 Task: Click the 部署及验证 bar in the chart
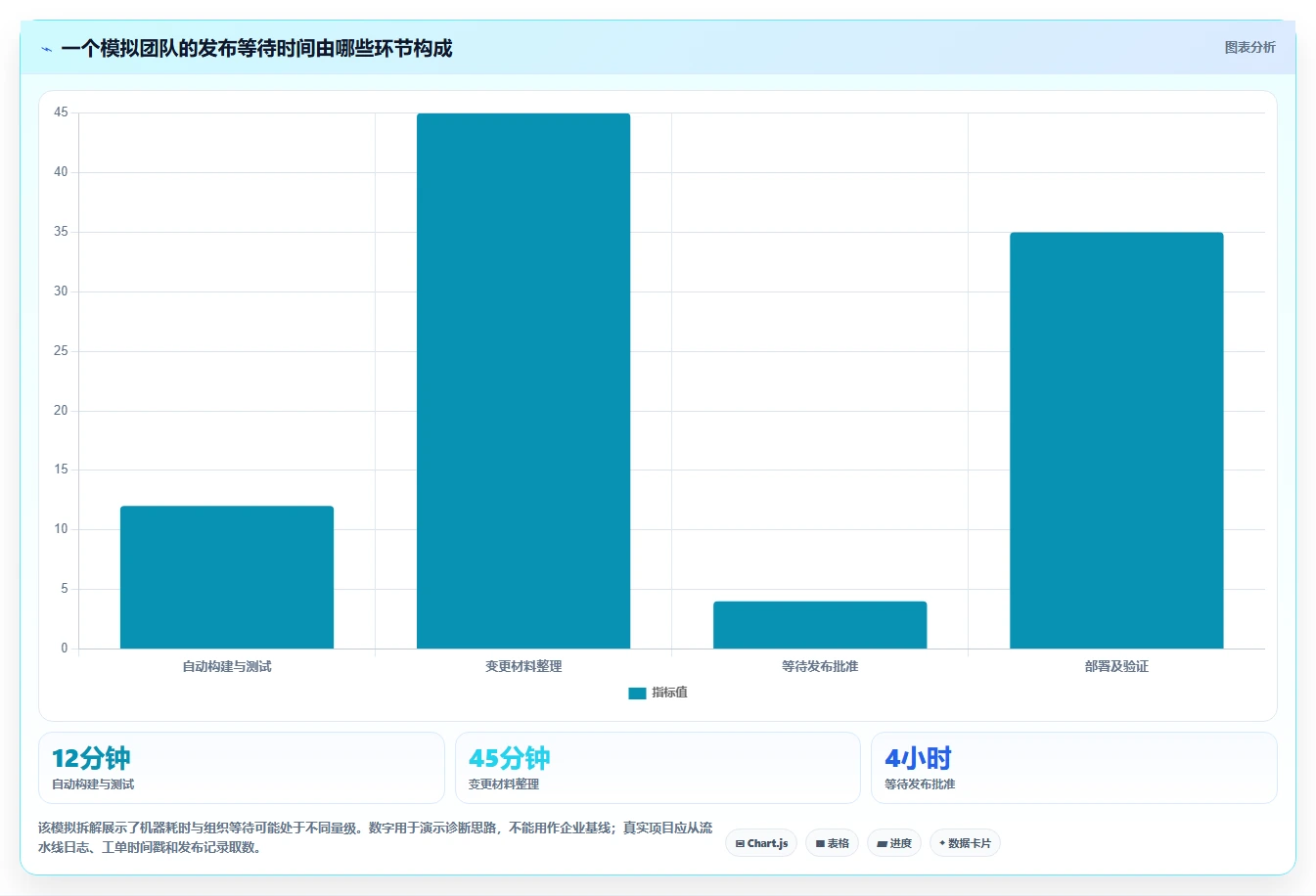(1116, 440)
